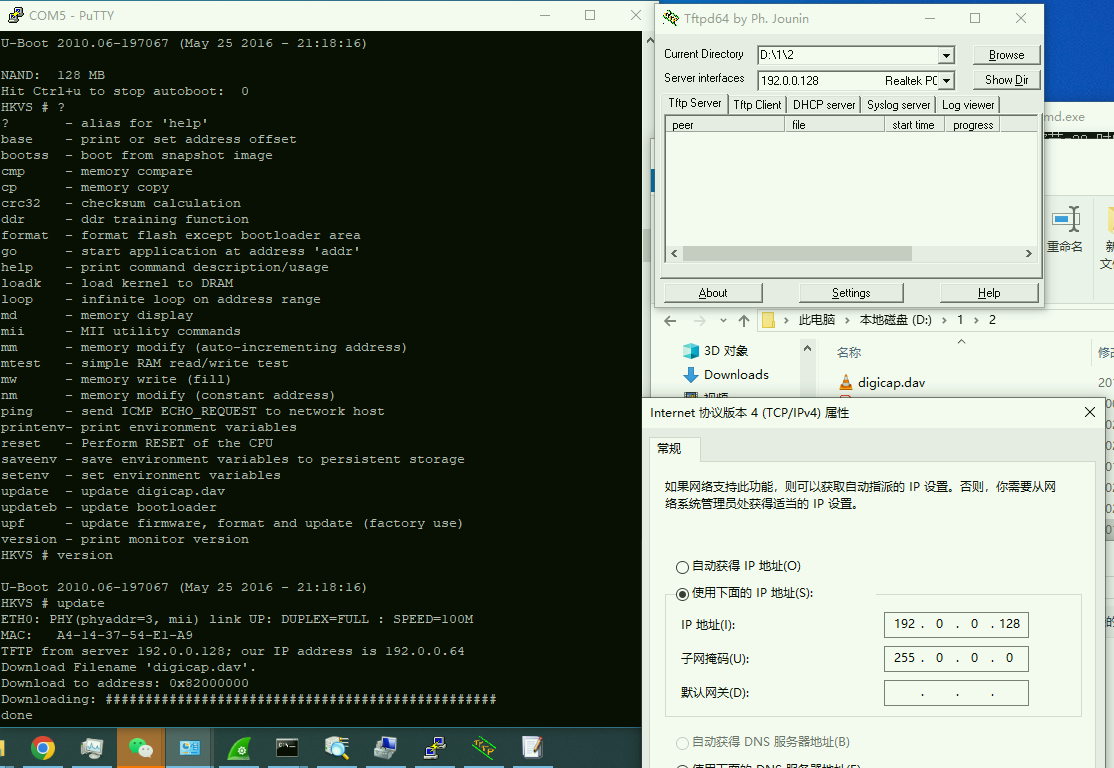Select obtain IP address automatically radio button
This screenshot has width=1114, height=768.
tap(683, 567)
